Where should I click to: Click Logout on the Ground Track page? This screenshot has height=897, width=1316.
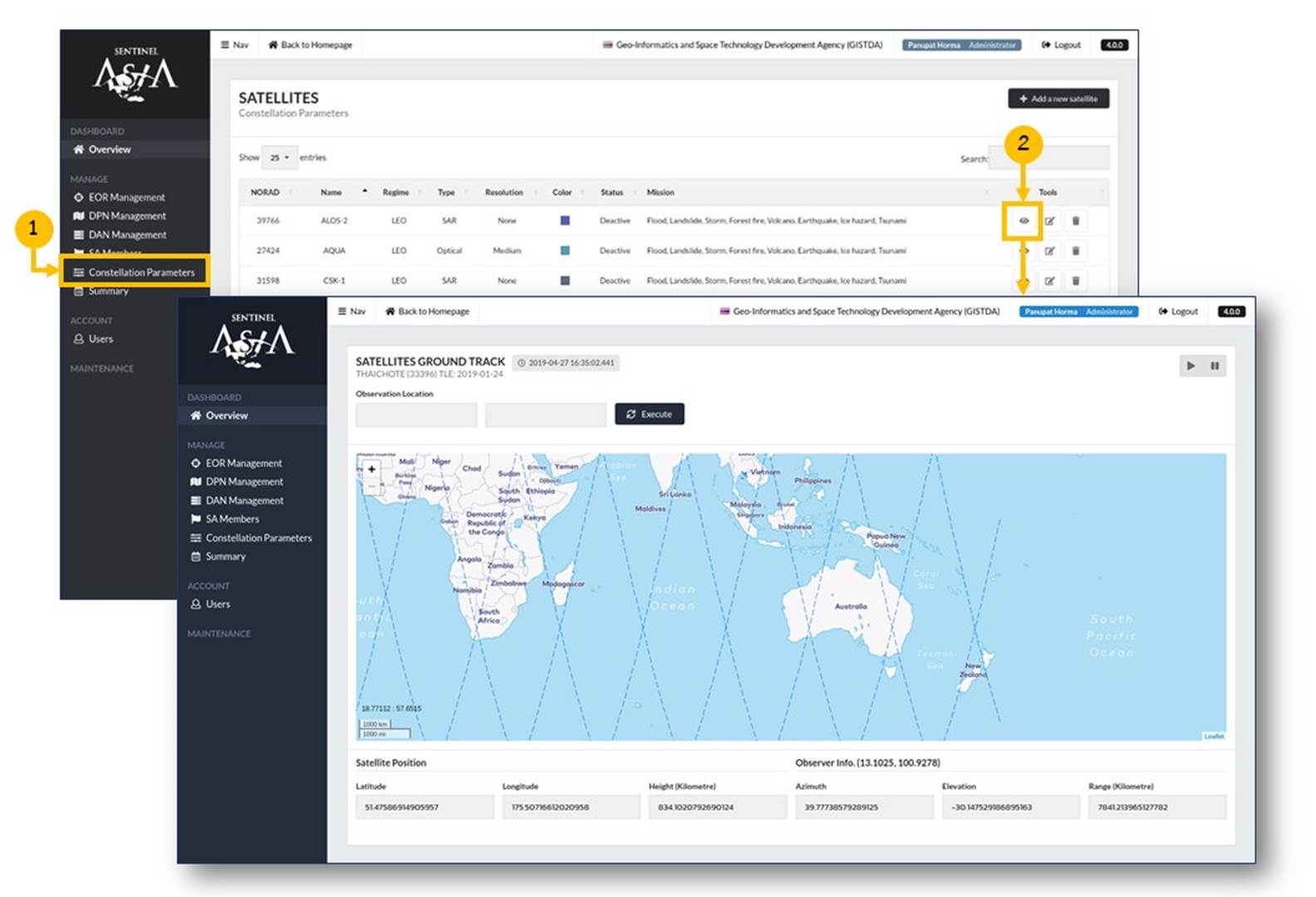coord(1178,311)
